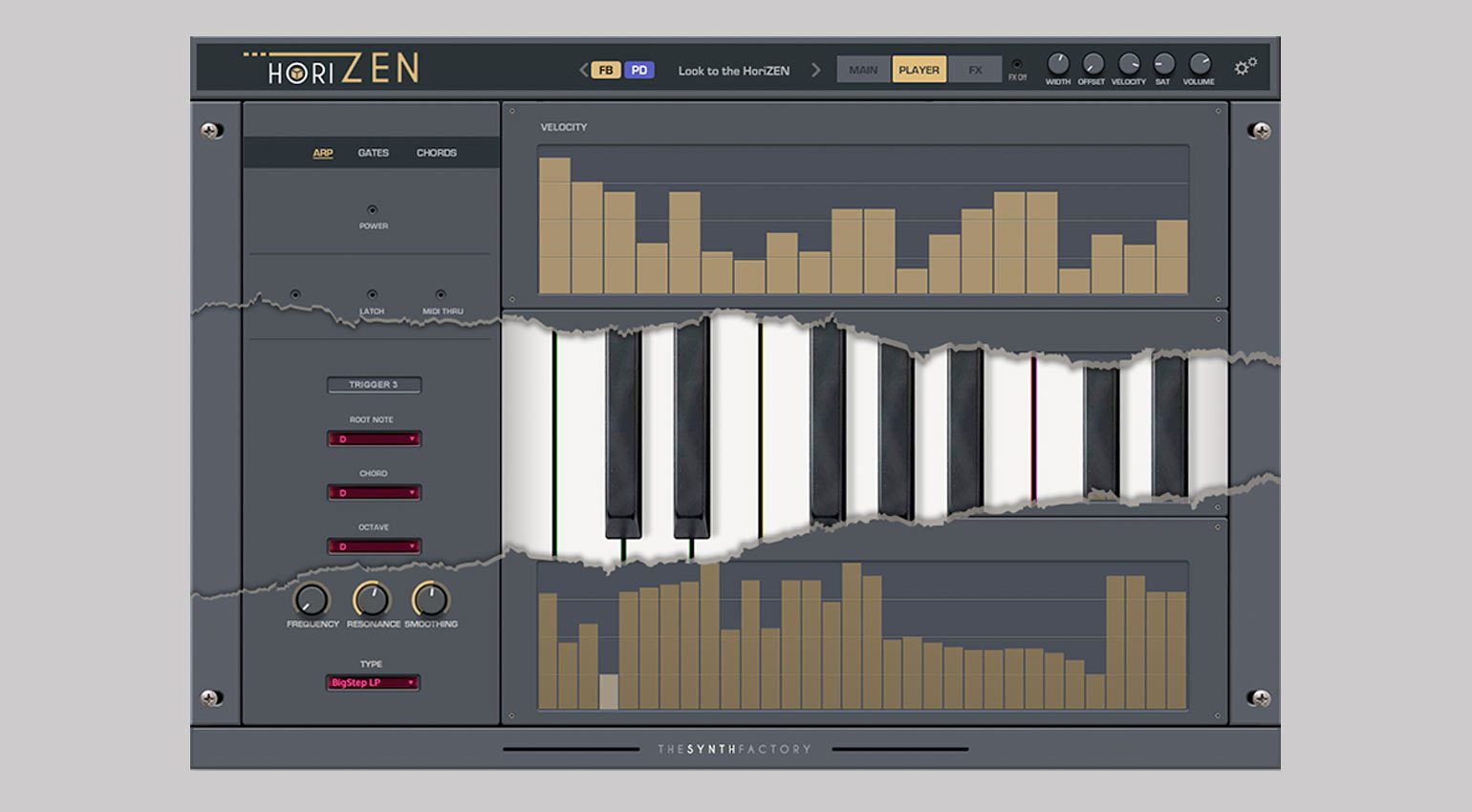The width and height of the screenshot is (1472, 812).
Task: Click the TRIGGER 3 button
Action: coord(374,385)
